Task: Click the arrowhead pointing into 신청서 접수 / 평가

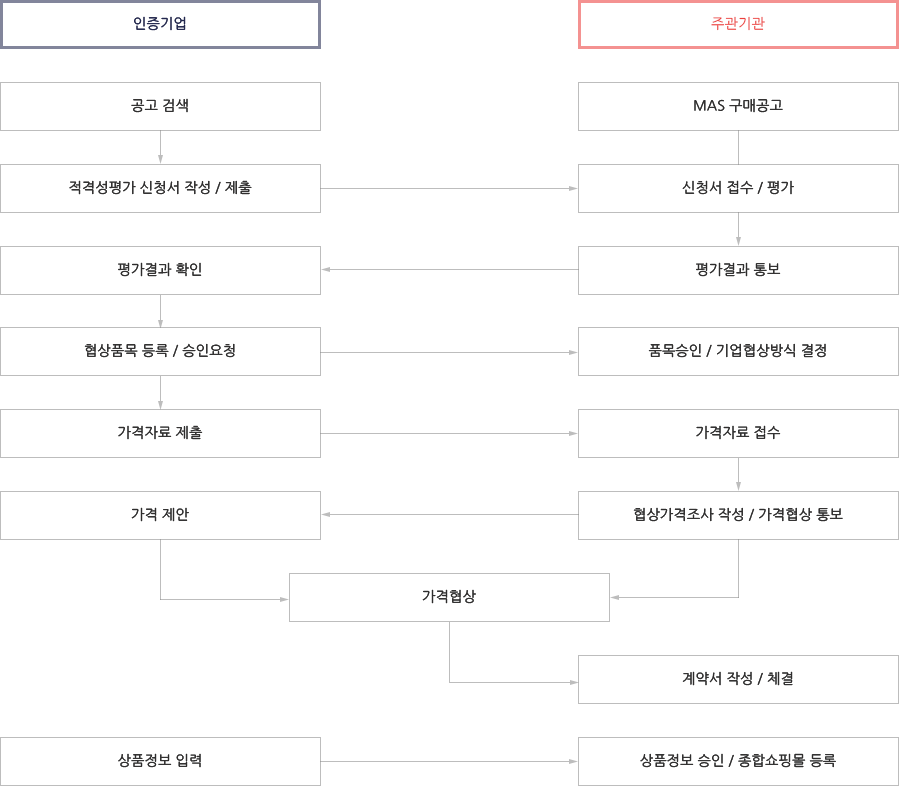Action: (x=573, y=188)
